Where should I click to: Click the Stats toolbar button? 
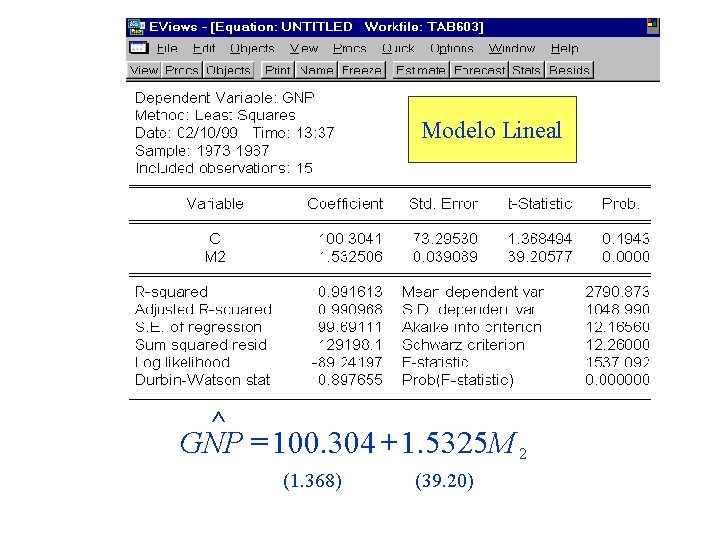coord(526,70)
